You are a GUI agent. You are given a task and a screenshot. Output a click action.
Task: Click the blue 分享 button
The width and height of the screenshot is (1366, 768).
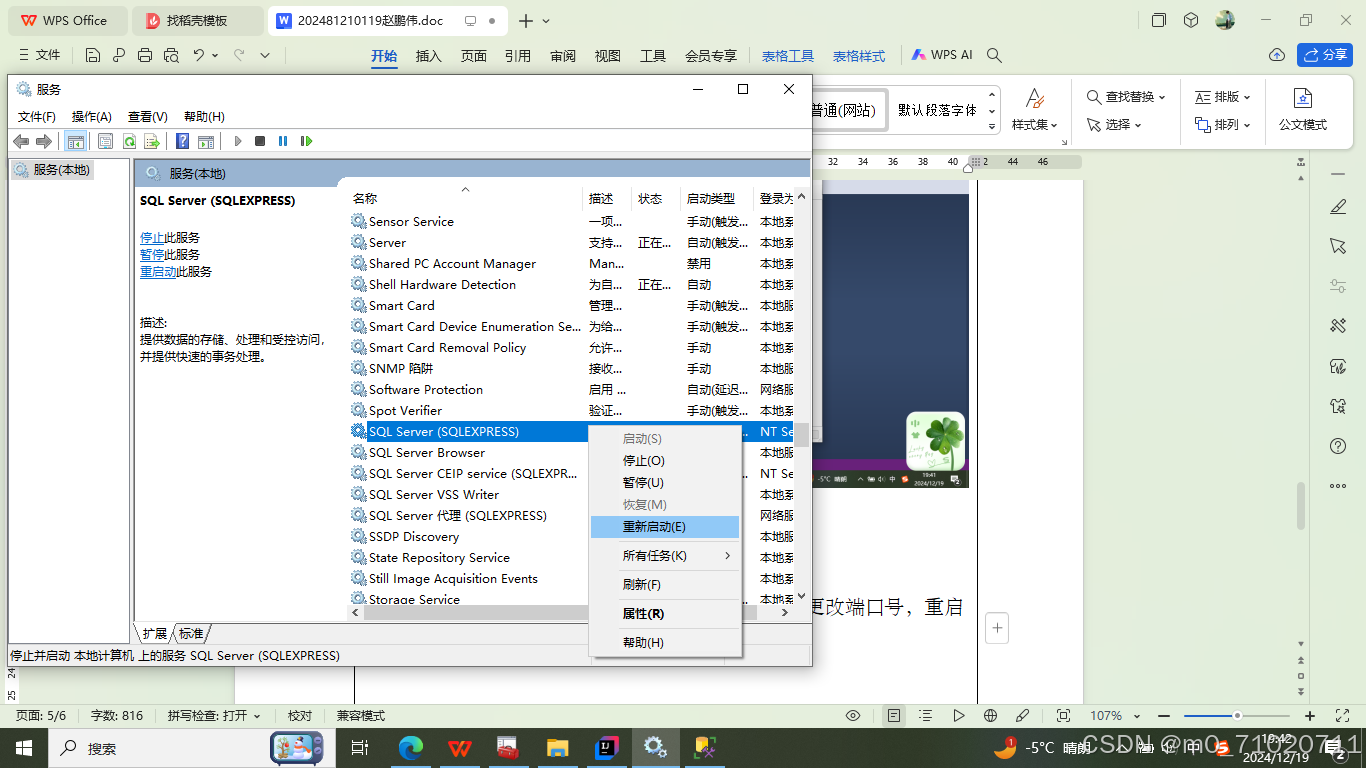pyautogui.click(x=1325, y=55)
